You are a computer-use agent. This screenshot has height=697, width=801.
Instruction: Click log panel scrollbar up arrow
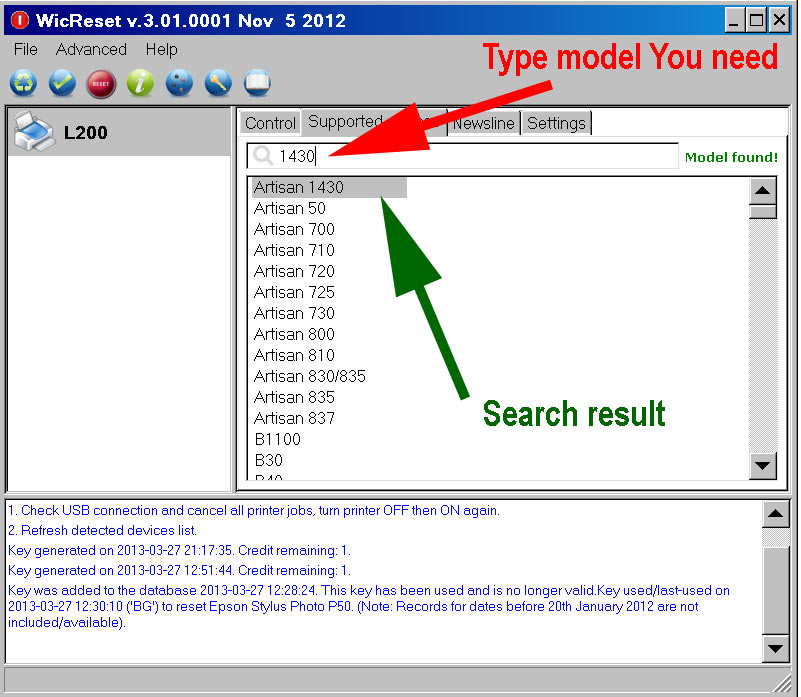point(775,514)
